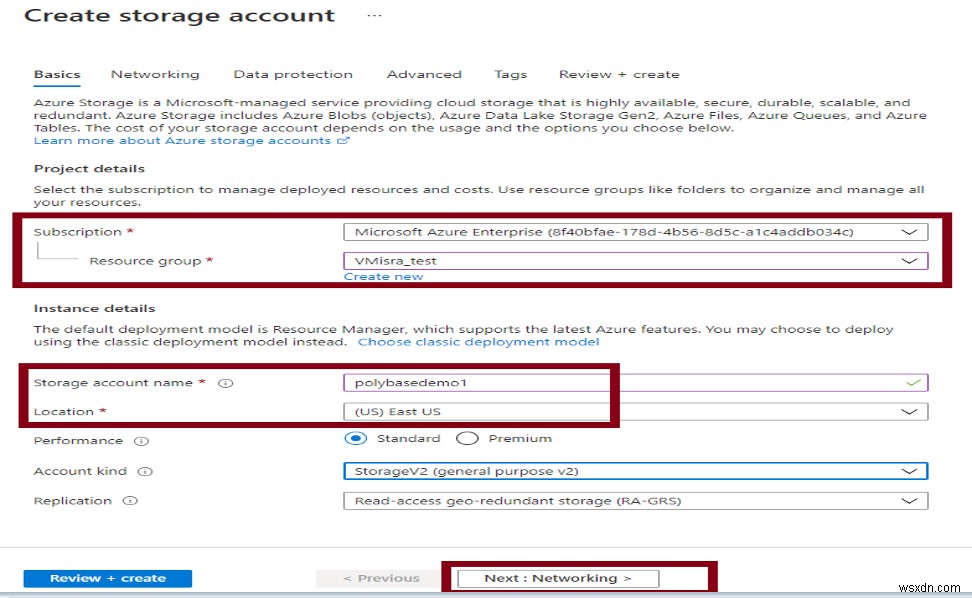Click the Create new resource group link

pyautogui.click(x=383, y=276)
